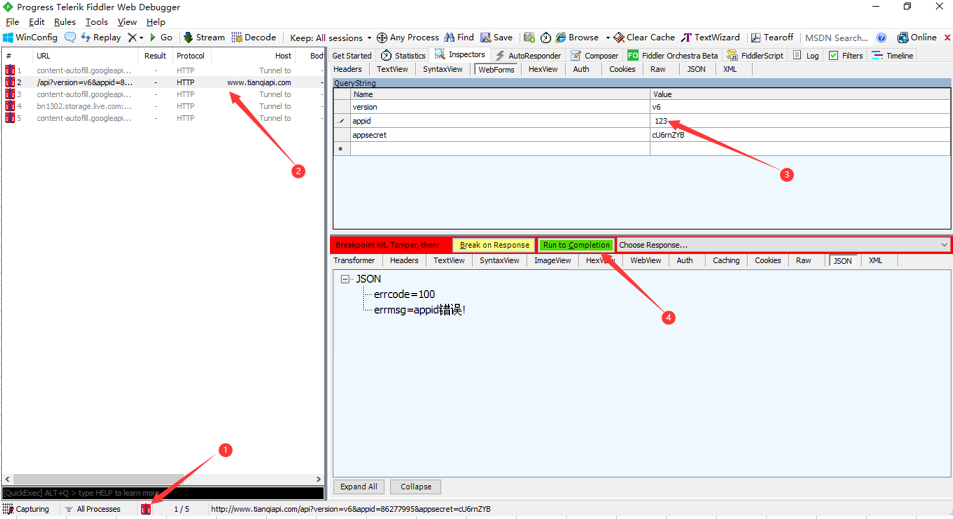This screenshot has width=953, height=520.
Task: Open All Processes filter in status bar
Action: pos(92,509)
